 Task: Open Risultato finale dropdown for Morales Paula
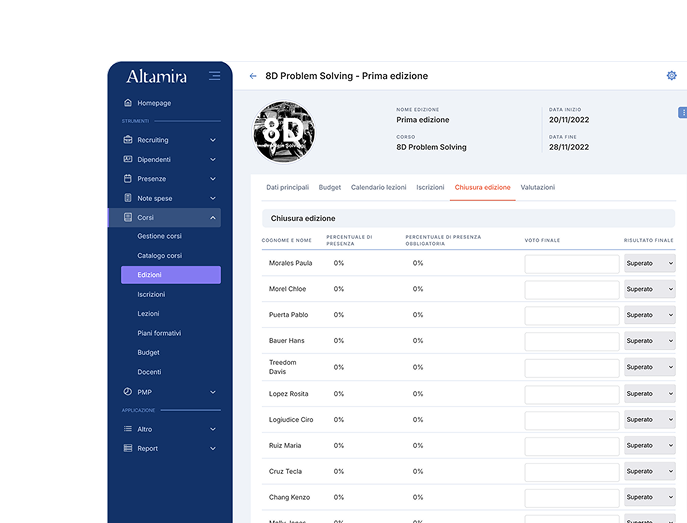pyautogui.click(x=649, y=263)
